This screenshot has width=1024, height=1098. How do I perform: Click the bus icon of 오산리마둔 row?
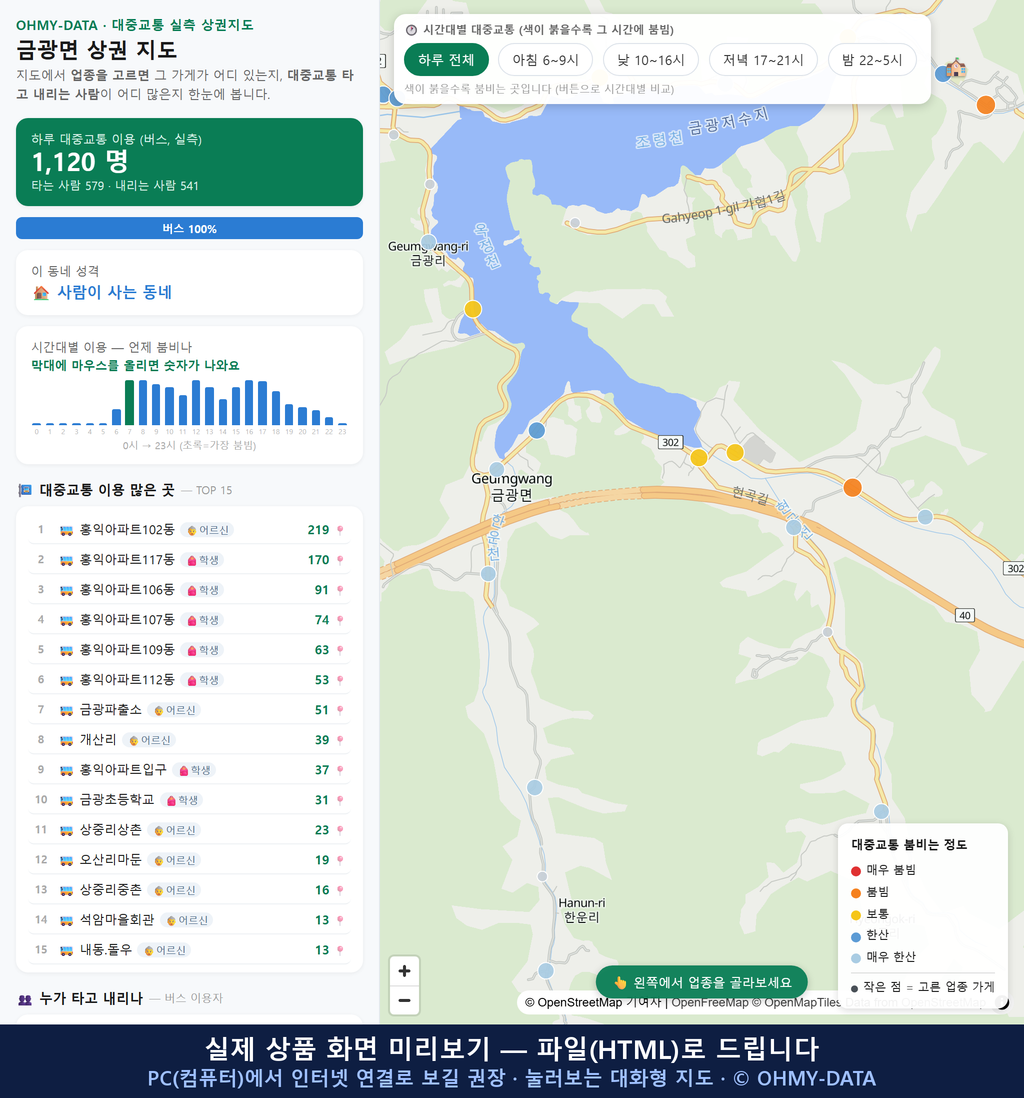click(x=67, y=860)
